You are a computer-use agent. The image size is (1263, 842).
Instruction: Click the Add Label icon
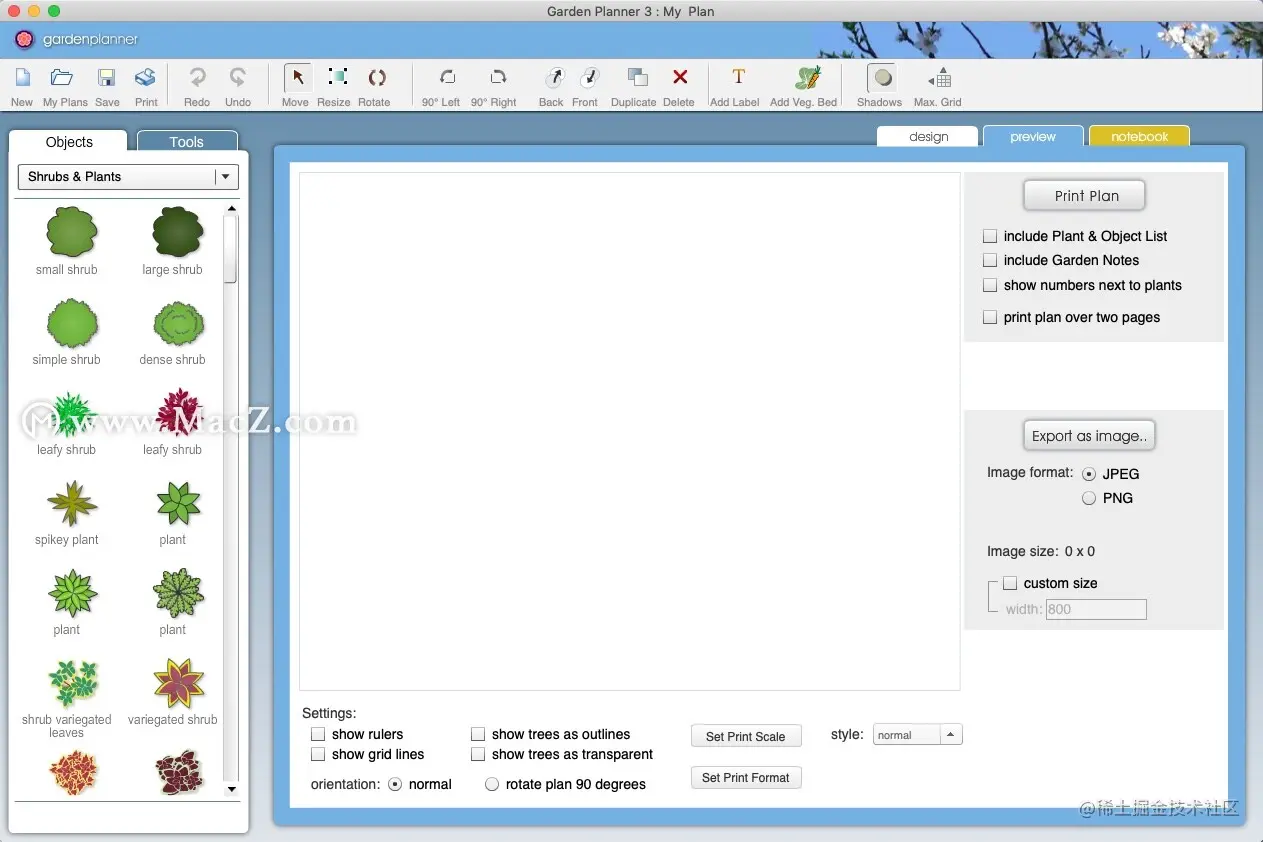(738, 78)
